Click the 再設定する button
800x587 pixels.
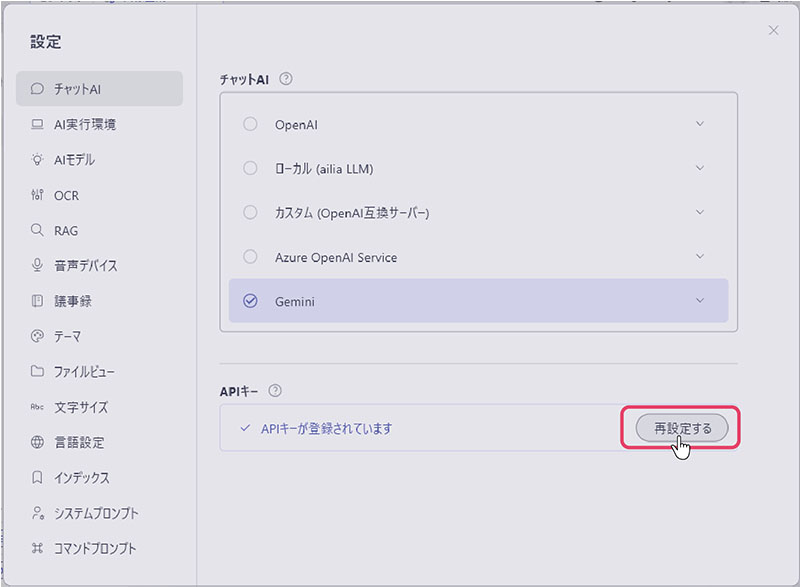683,428
